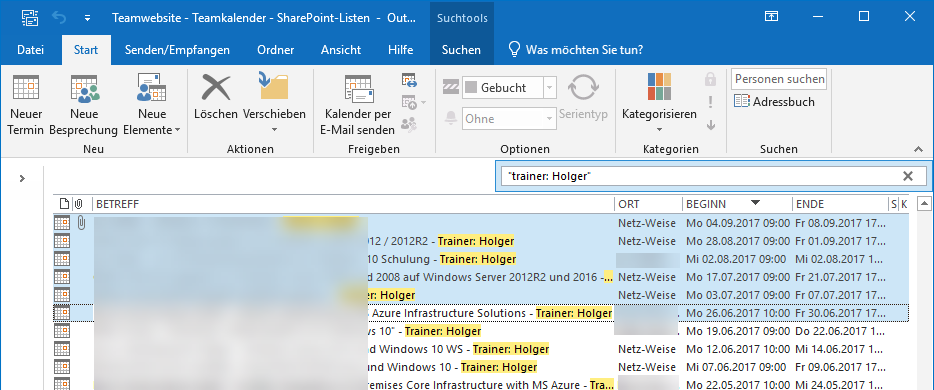
Task: Select the appointment starting Mo 17.07.2017 09:00
Action: click(x=481, y=277)
